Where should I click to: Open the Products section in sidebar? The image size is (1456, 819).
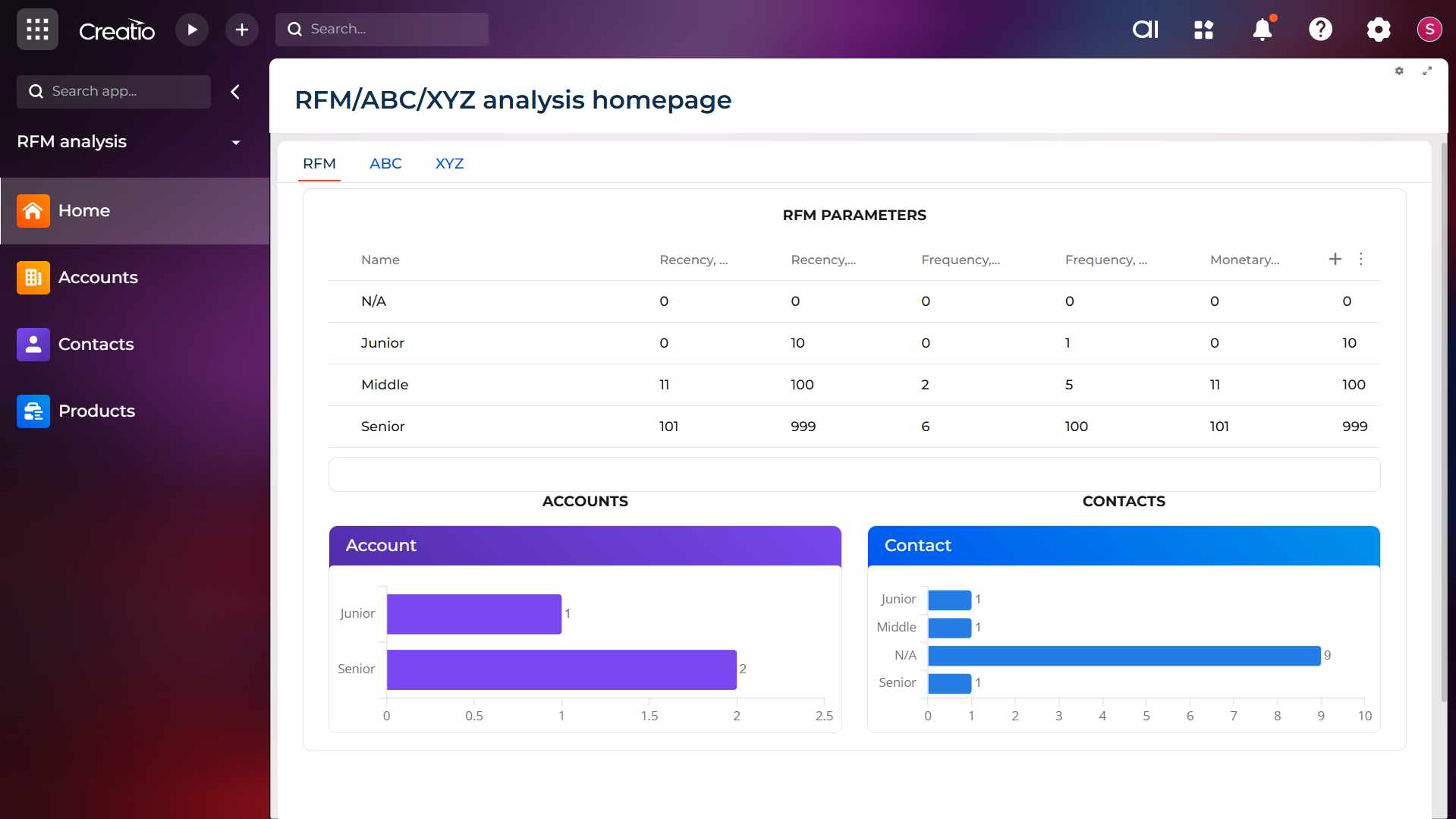click(x=96, y=411)
